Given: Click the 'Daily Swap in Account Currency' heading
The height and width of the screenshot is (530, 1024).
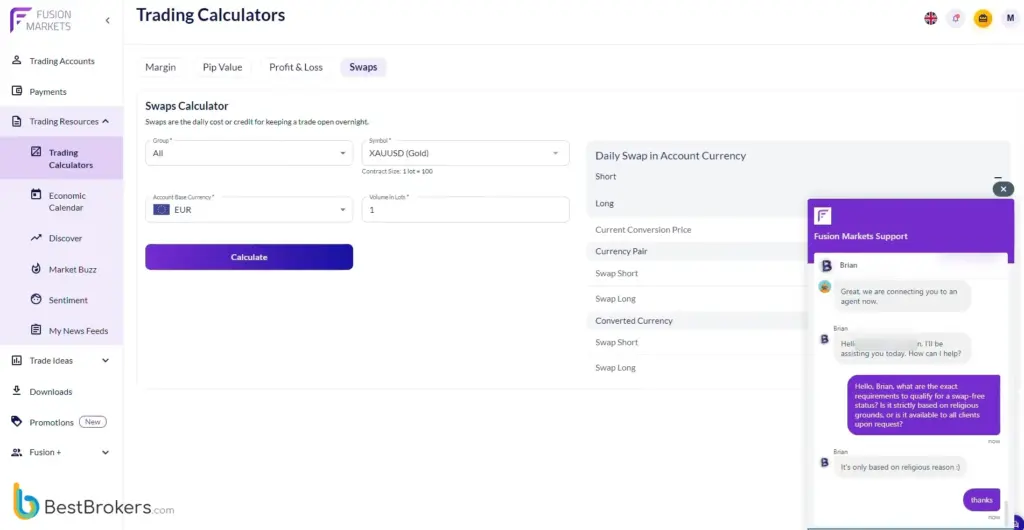Looking at the screenshot, I should 671,156.
